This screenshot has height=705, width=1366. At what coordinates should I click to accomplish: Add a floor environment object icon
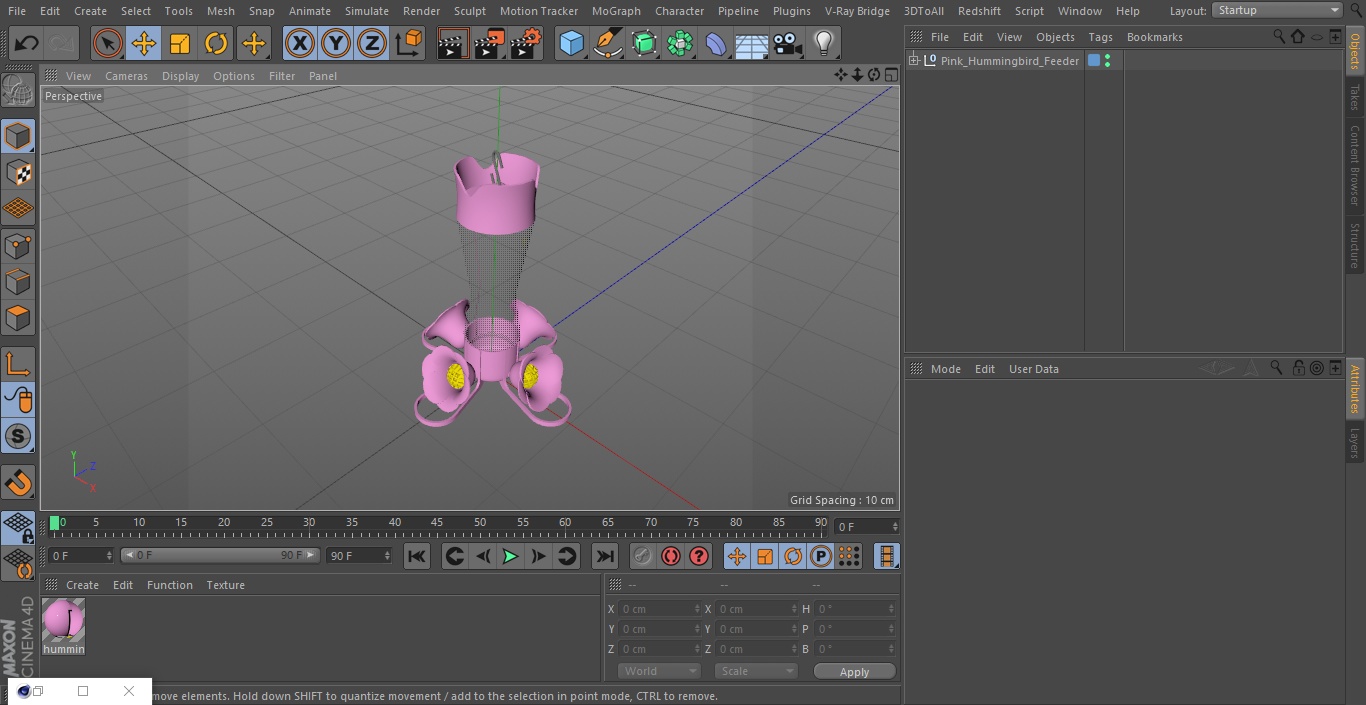click(x=752, y=43)
